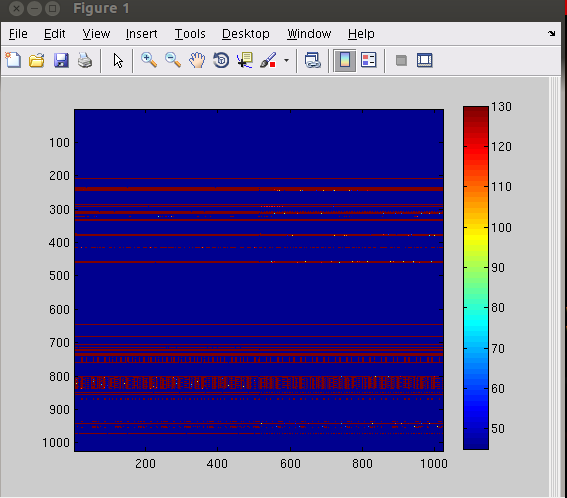Screen dimensions: 567x498
Task: Show Plot Tools and dock figure
Action: click(425, 60)
